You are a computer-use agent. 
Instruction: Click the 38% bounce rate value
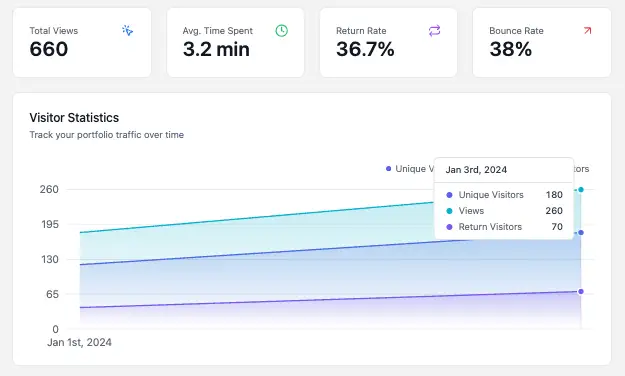click(x=511, y=49)
